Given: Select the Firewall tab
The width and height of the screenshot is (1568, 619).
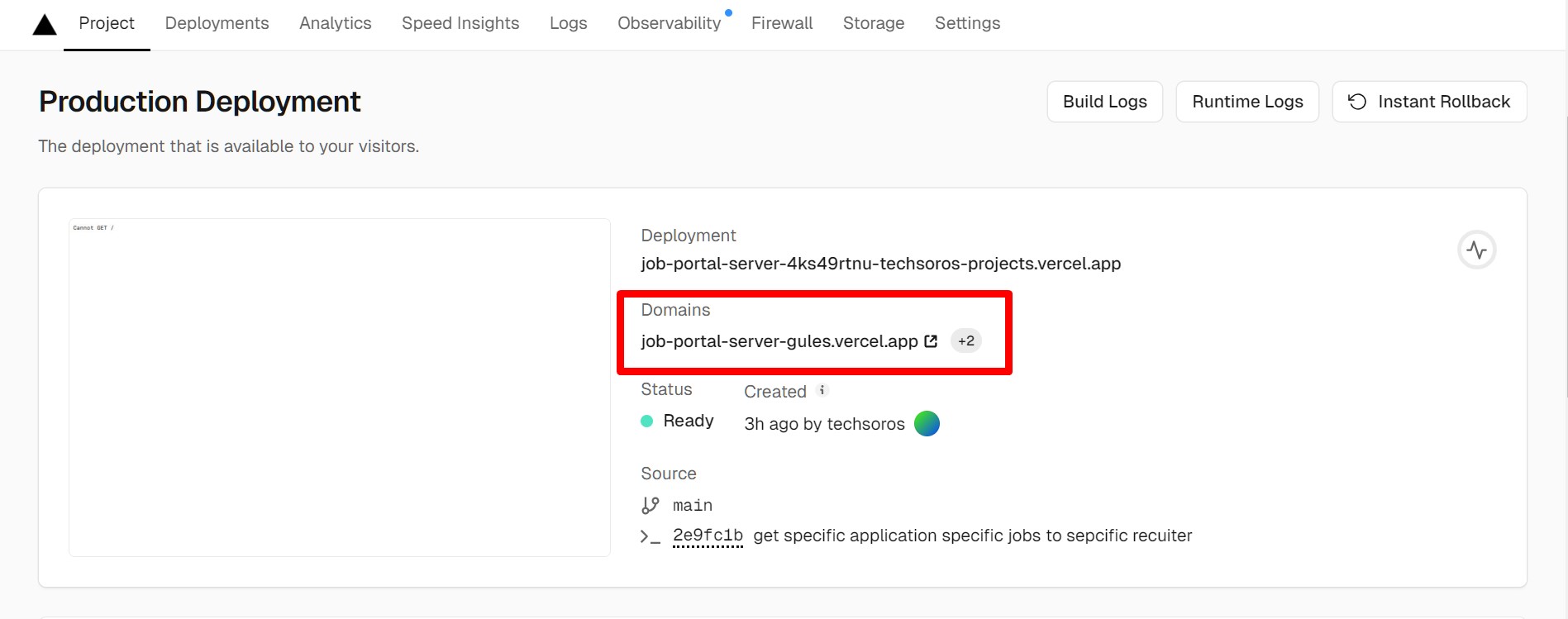Looking at the screenshot, I should point(781,23).
